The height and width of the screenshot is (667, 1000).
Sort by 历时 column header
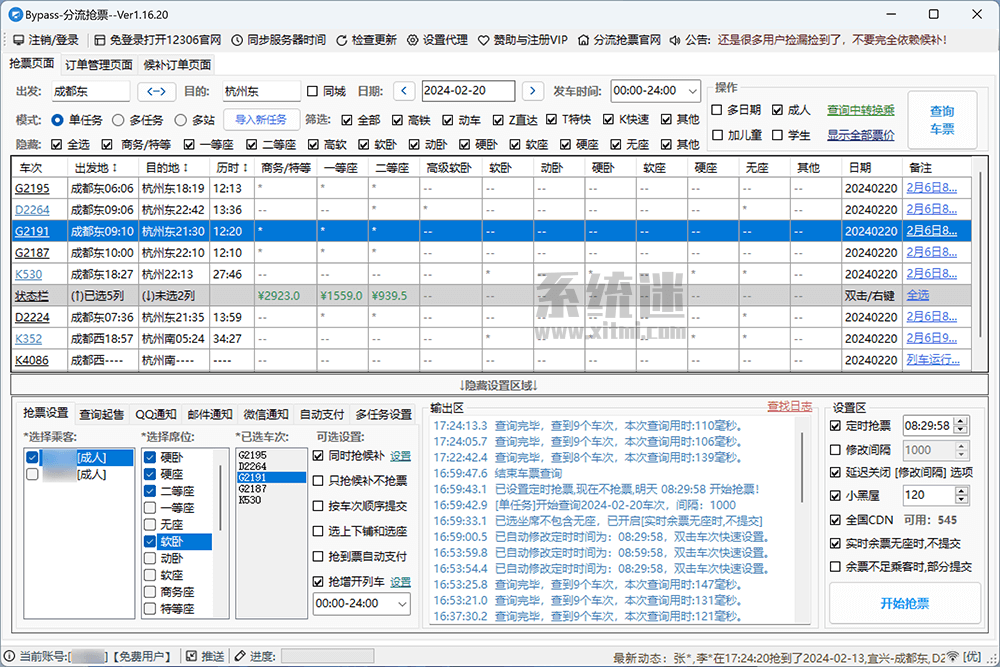point(232,168)
